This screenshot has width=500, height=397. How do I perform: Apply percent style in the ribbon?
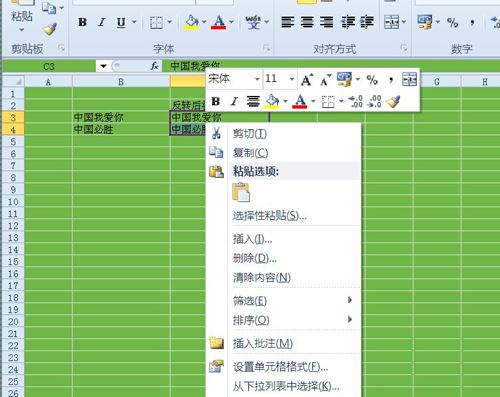pyautogui.click(x=452, y=23)
